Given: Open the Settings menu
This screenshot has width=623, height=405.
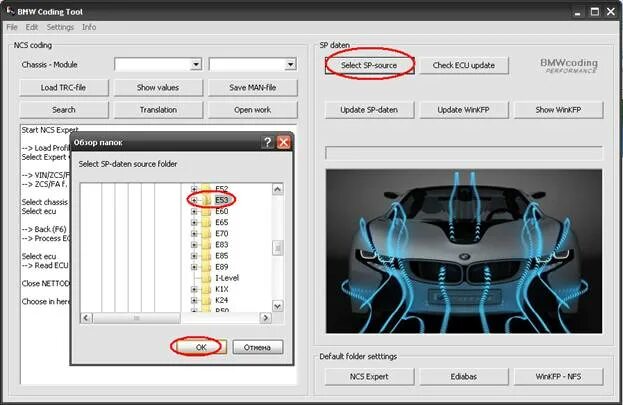Looking at the screenshot, I should coord(60,27).
